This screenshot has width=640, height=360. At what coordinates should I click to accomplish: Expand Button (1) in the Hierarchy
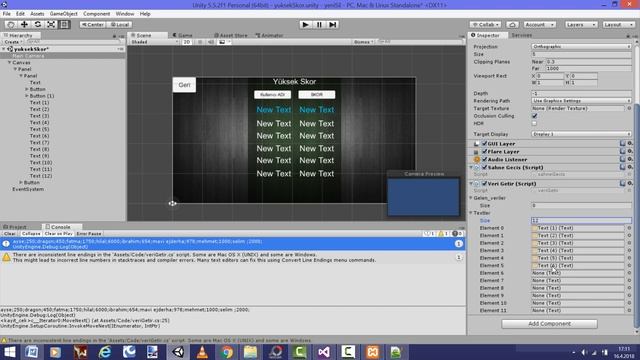tap(27, 96)
